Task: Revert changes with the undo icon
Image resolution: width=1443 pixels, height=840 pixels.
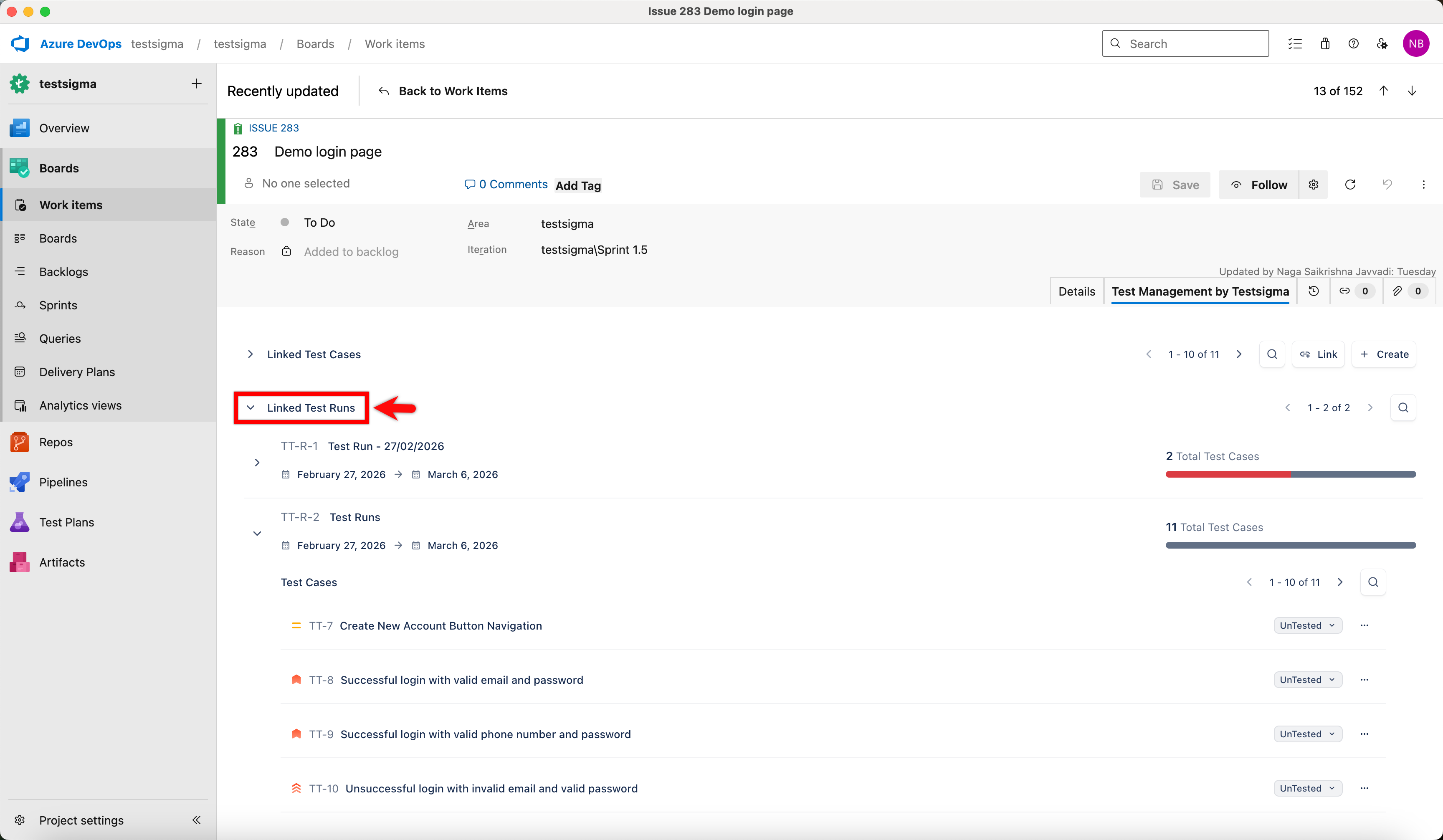Action: click(1387, 185)
